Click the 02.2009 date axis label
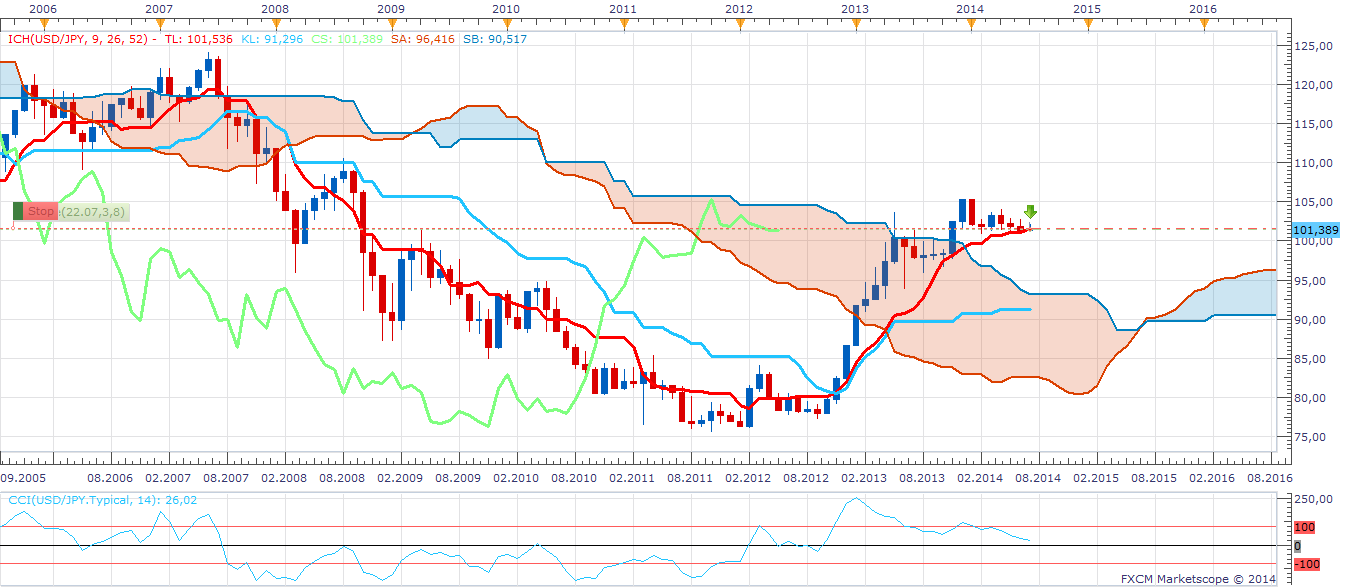This screenshot has height=588, width=1349. [398, 479]
